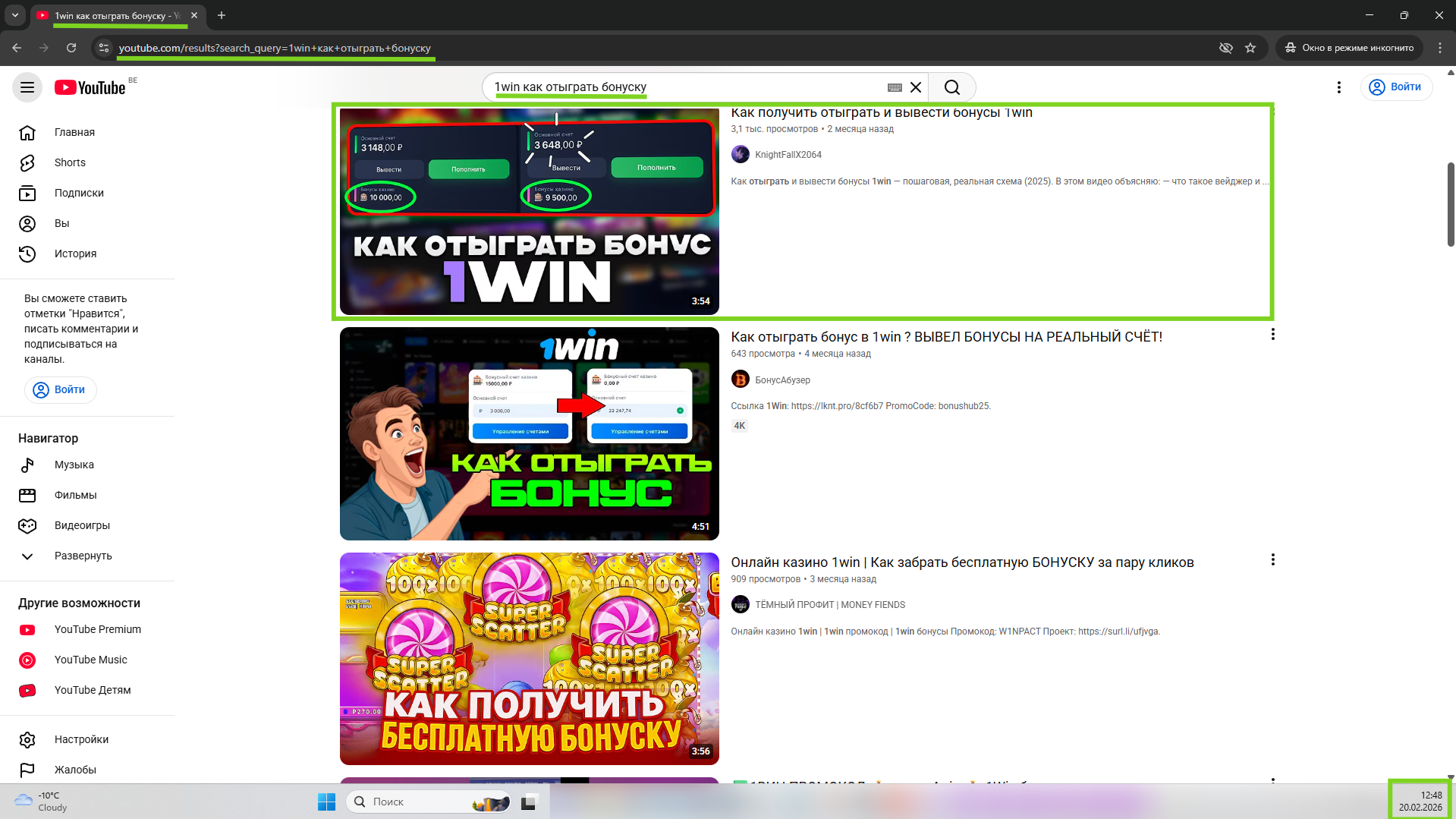
Task: Open the tab search dropdown arrow
Action: (x=15, y=15)
